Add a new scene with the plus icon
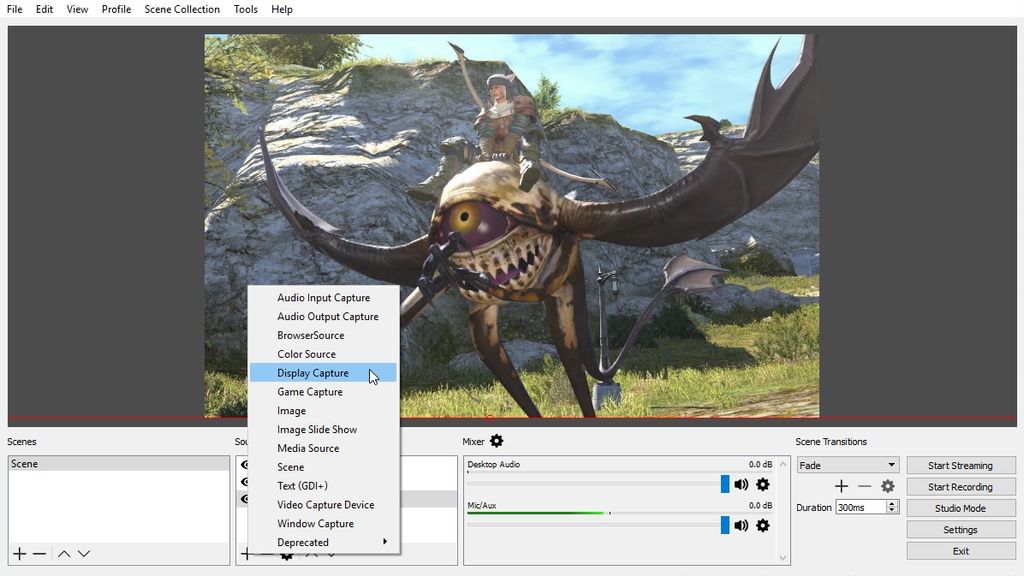Screen dimensions: 1024x576 pos(17,552)
